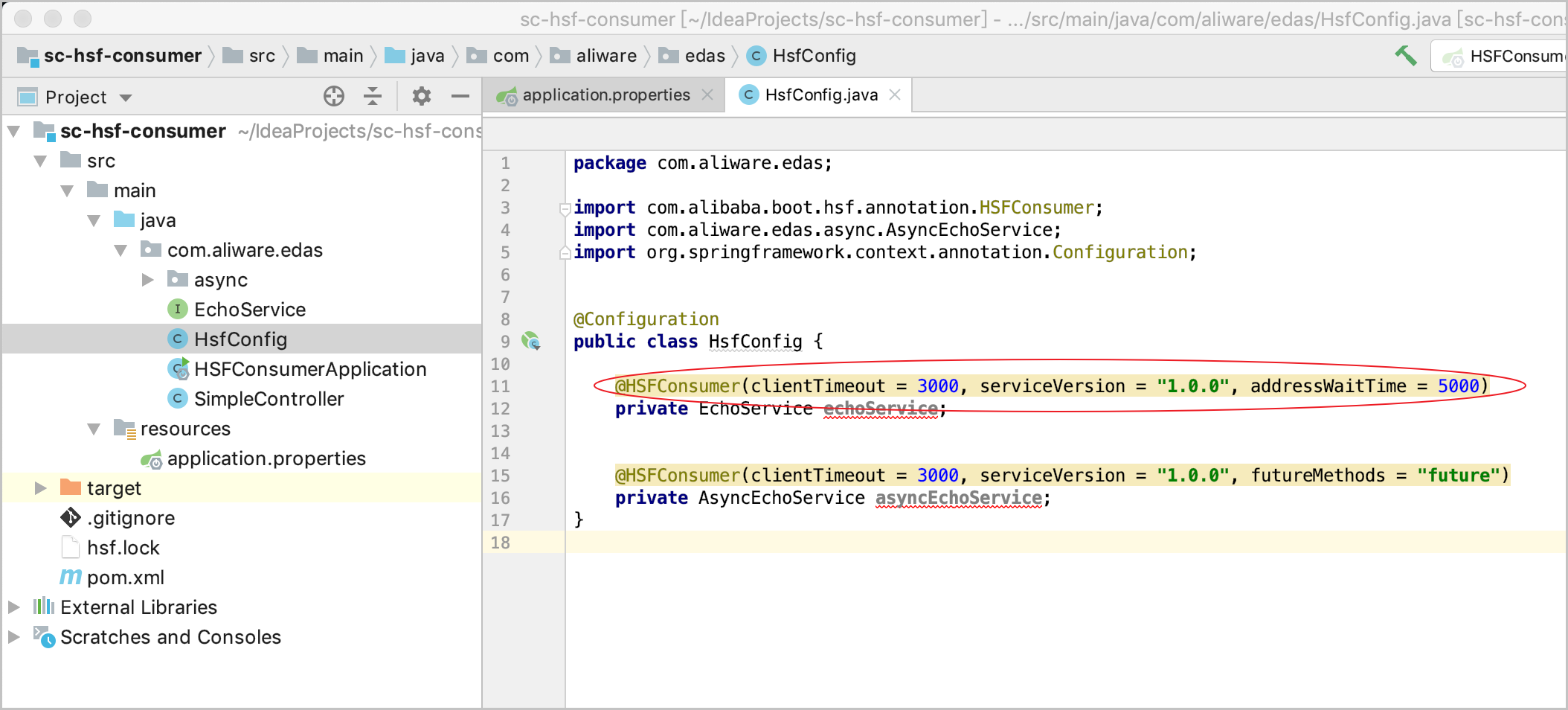1568x710 pixels.
Task: Click the fold marker at line 3 imports
Action: point(565,208)
